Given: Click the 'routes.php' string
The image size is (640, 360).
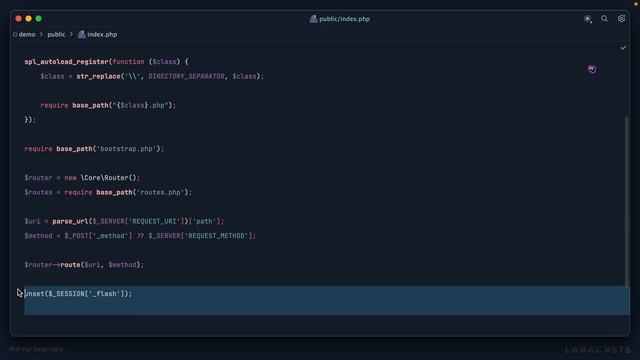Looking at the screenshot, I should pos(160,192).
